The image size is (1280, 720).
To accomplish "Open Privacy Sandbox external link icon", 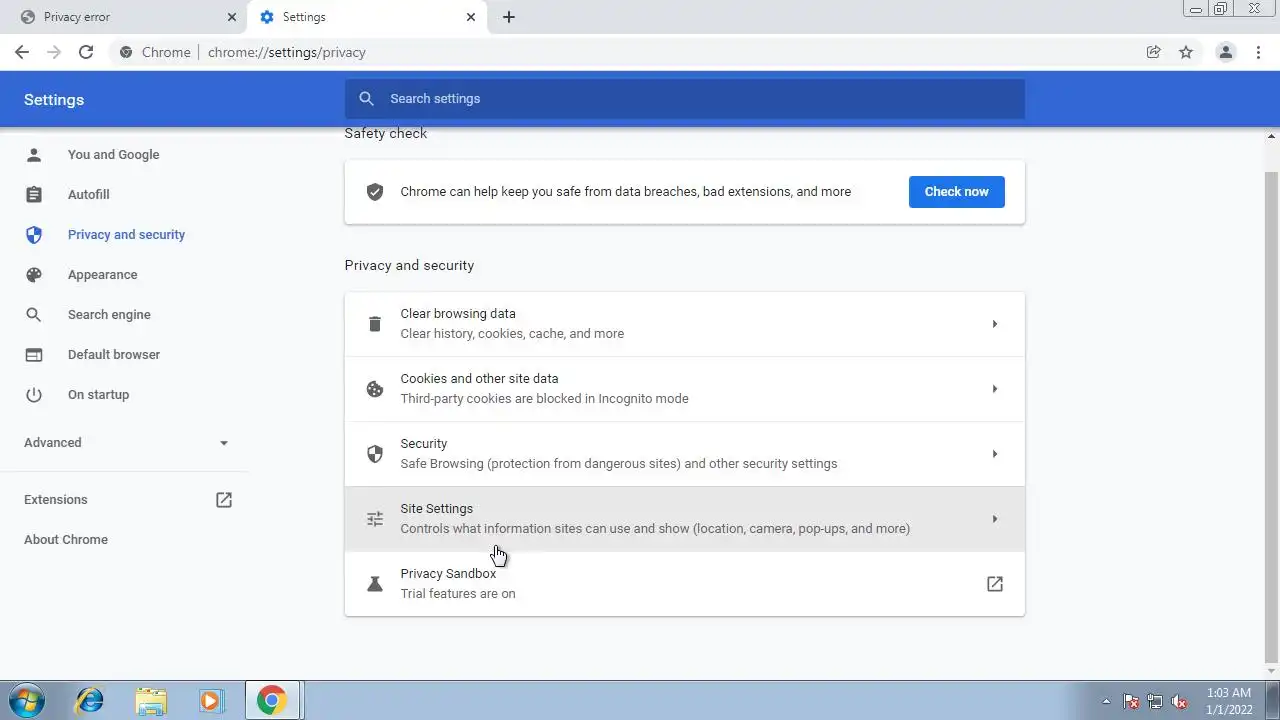I will click(x=995, y=584).
